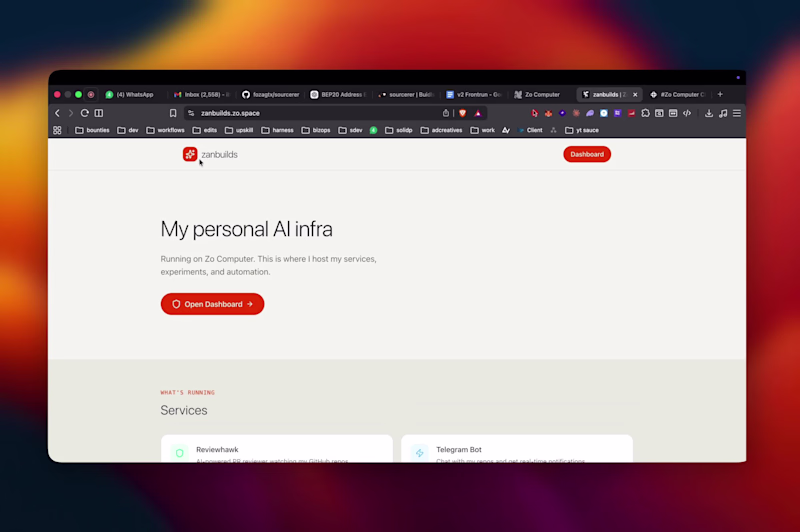Click the purple diamond extension icon
Image resolution: width=800 pixels, height=532 pixels.
[562, 113]
